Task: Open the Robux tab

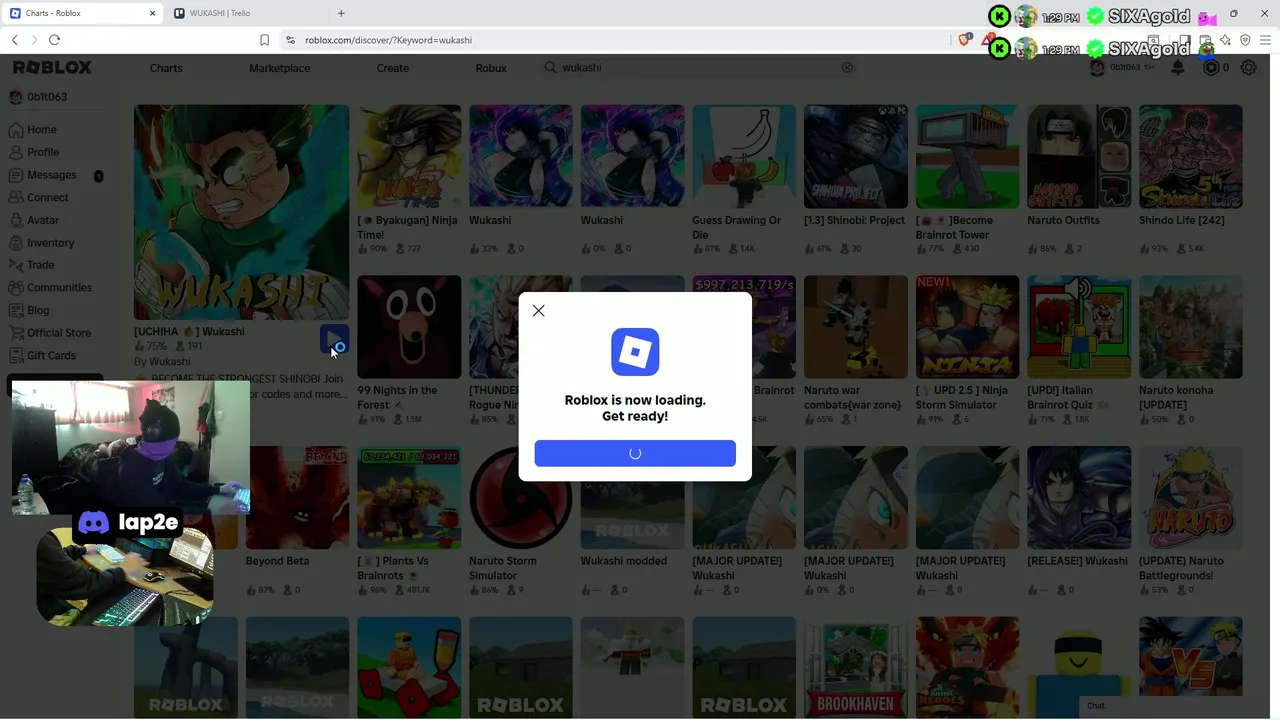Action: [491, 68]
